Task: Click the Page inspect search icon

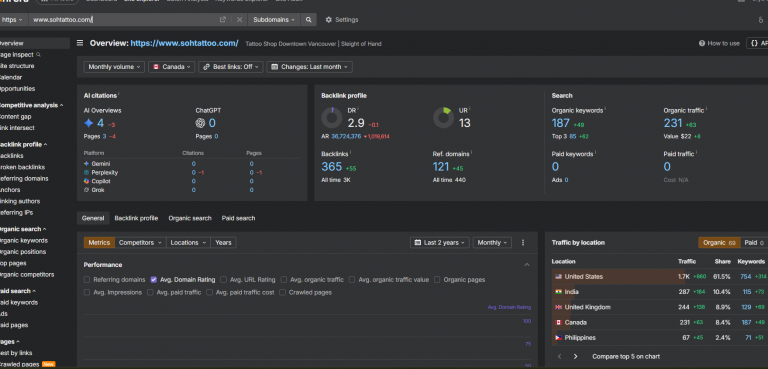Action: [39, 55]
